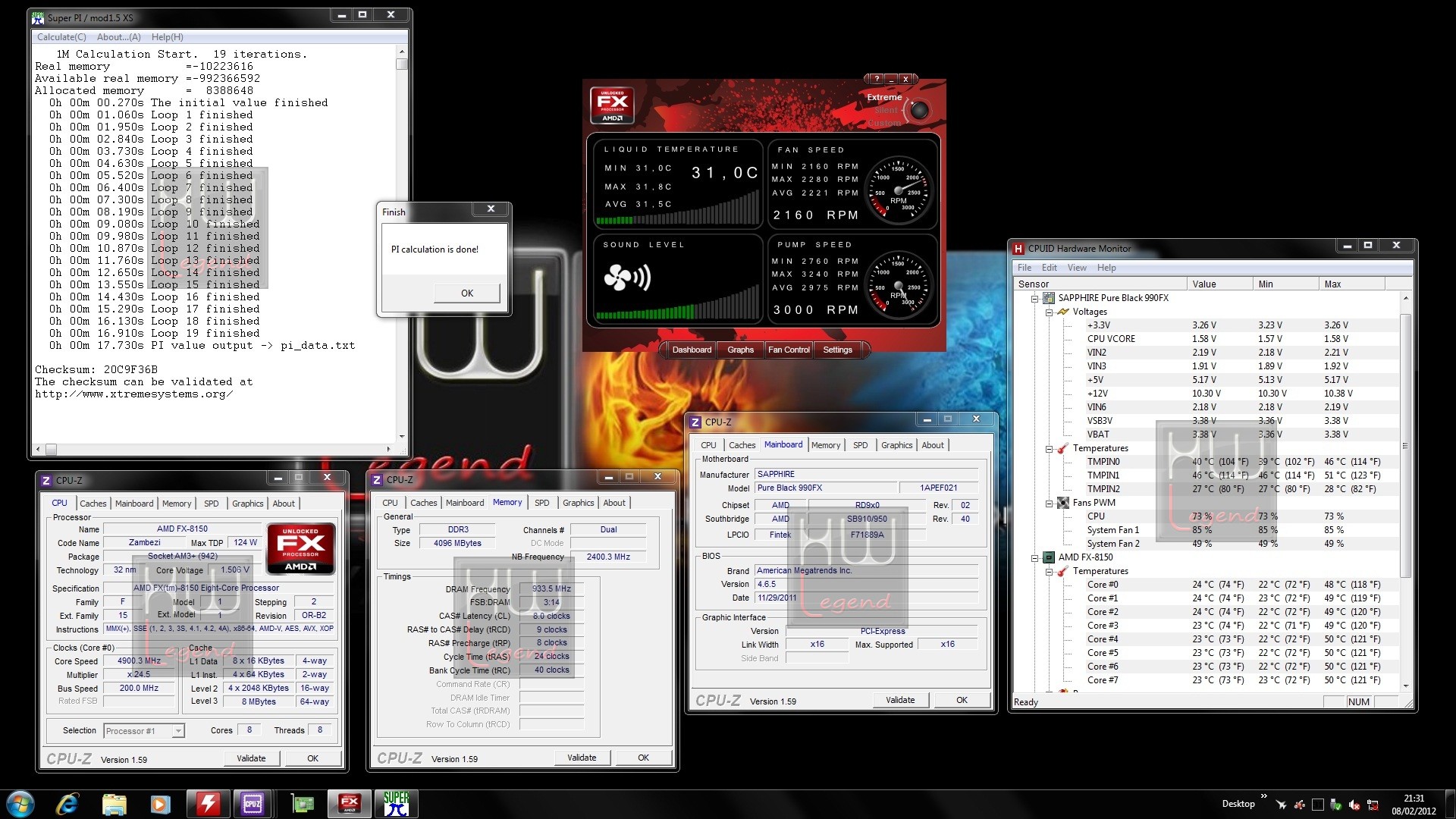Click Validate in CPU-Z Memory window
1456x819 pixels.
tap(582, 758)
